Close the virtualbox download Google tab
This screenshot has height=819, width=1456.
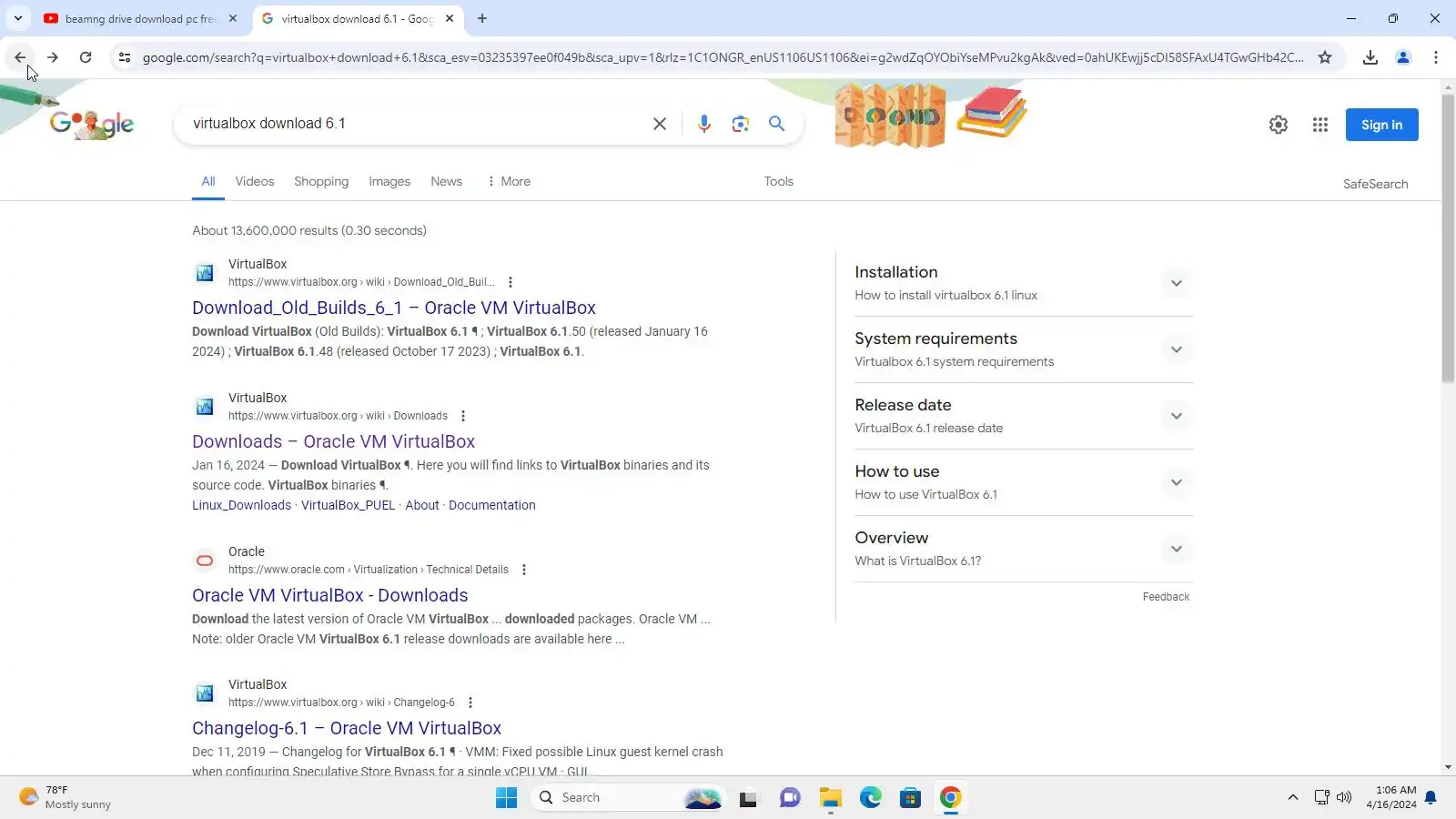[x=450, y=18]
